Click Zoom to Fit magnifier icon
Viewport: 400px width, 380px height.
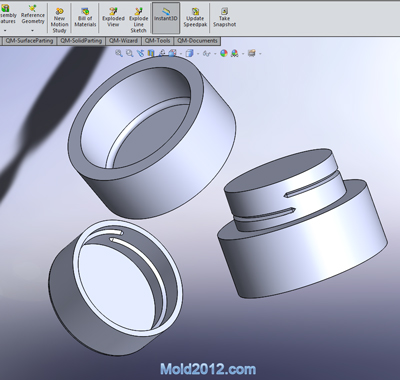(x=119, y=53)
